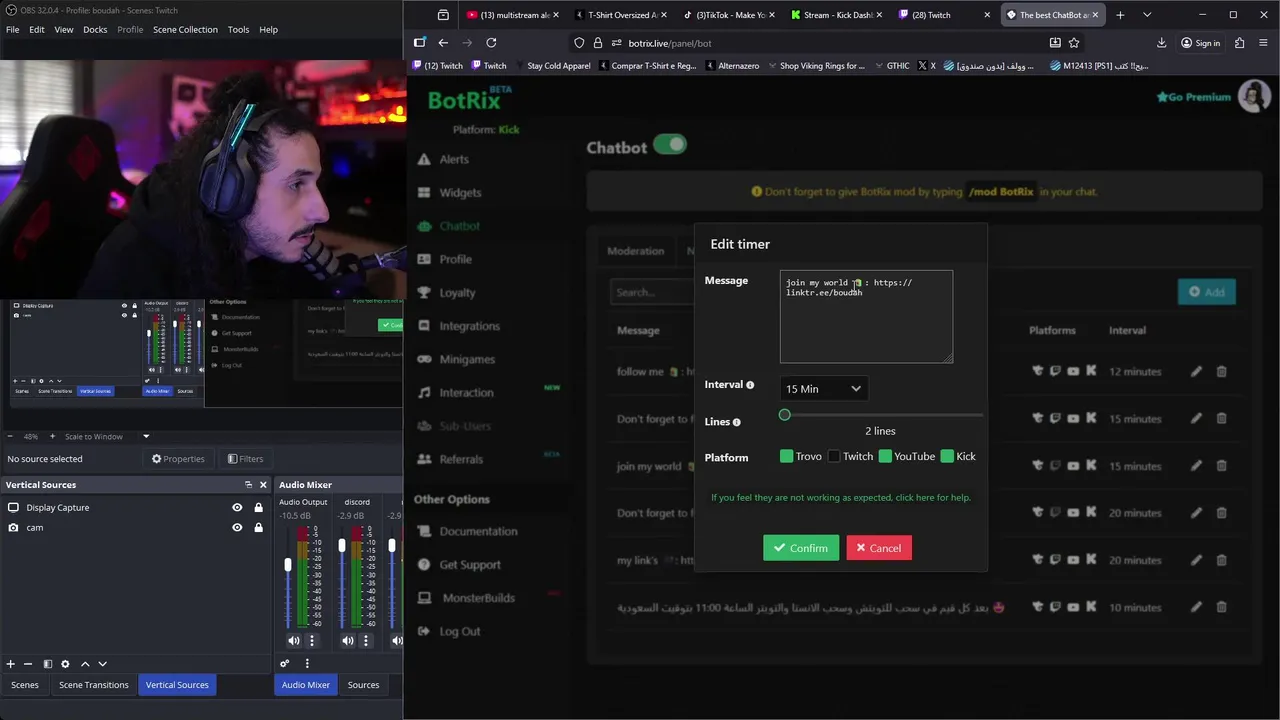Enable the Twitch platform checkbox
This screenshot has height=720, width=1280.
834,456
